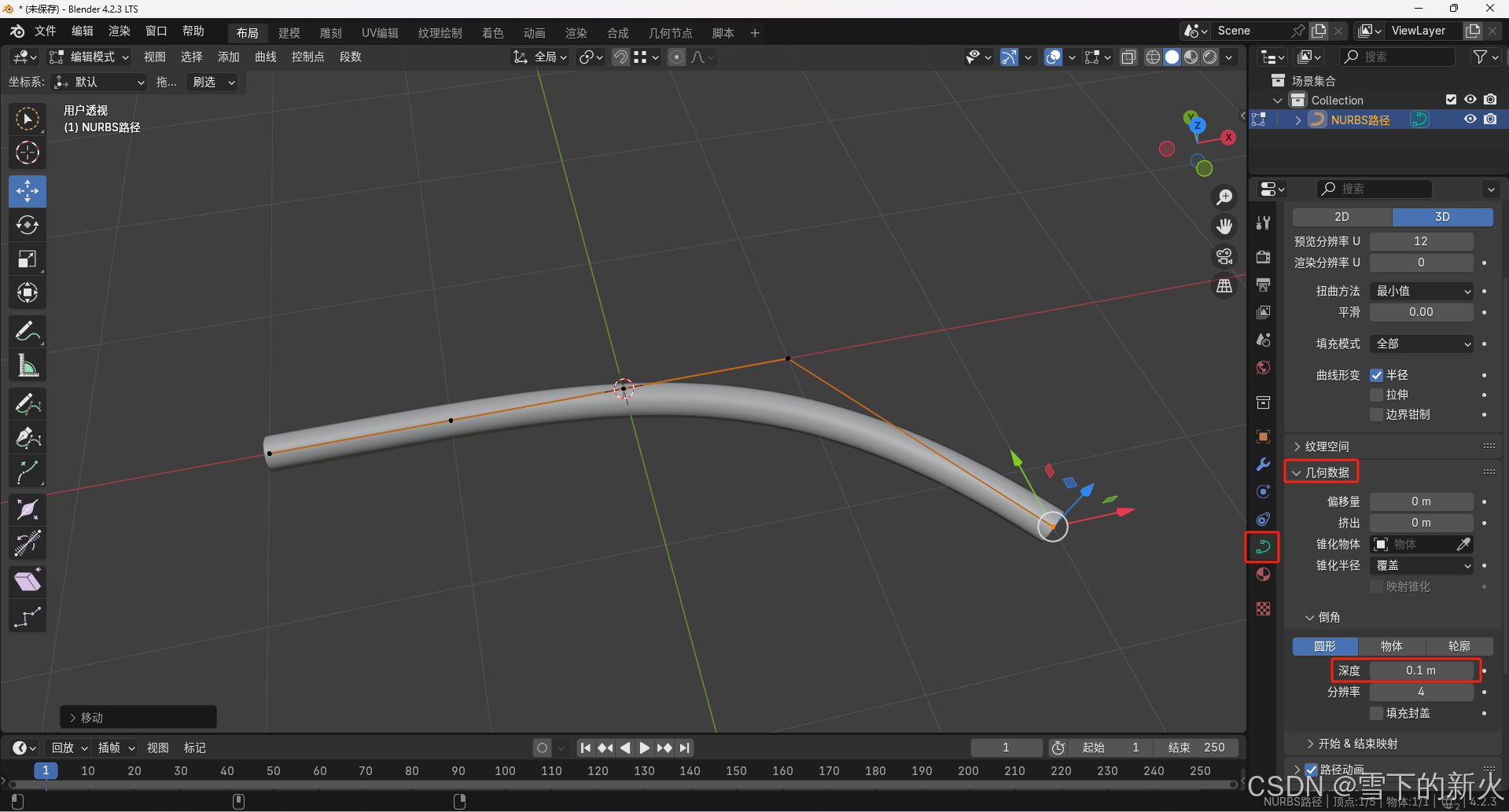Screen dimensions: 1509x812
Task: Uncheck Collection exclude checkbox
Action: [x=1451, y=100]
